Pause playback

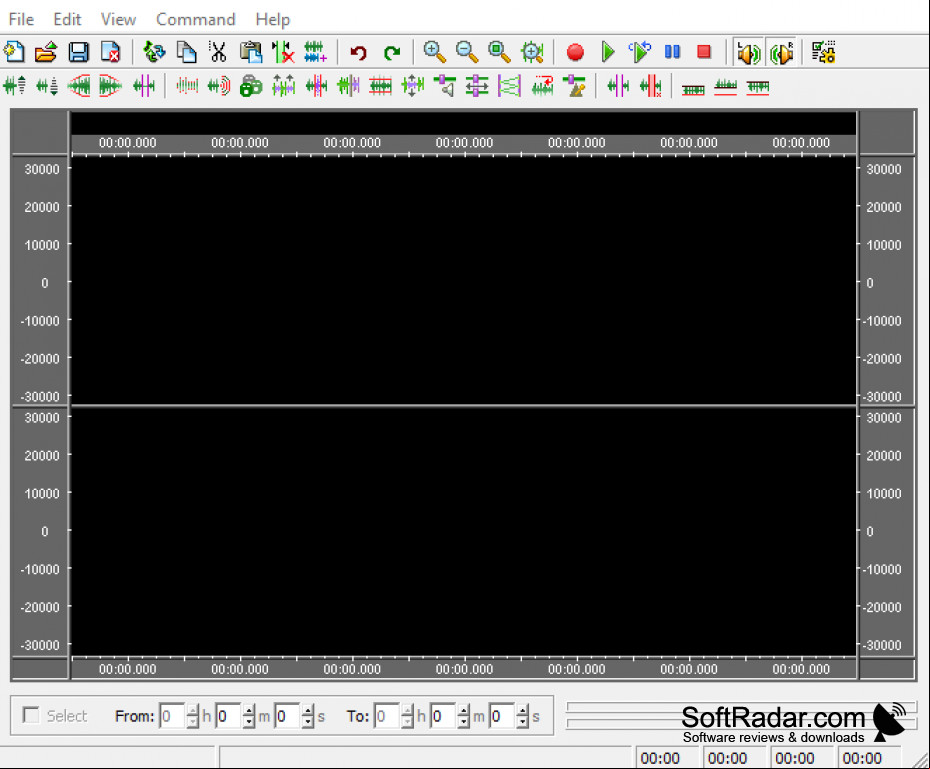coord(672,52)
